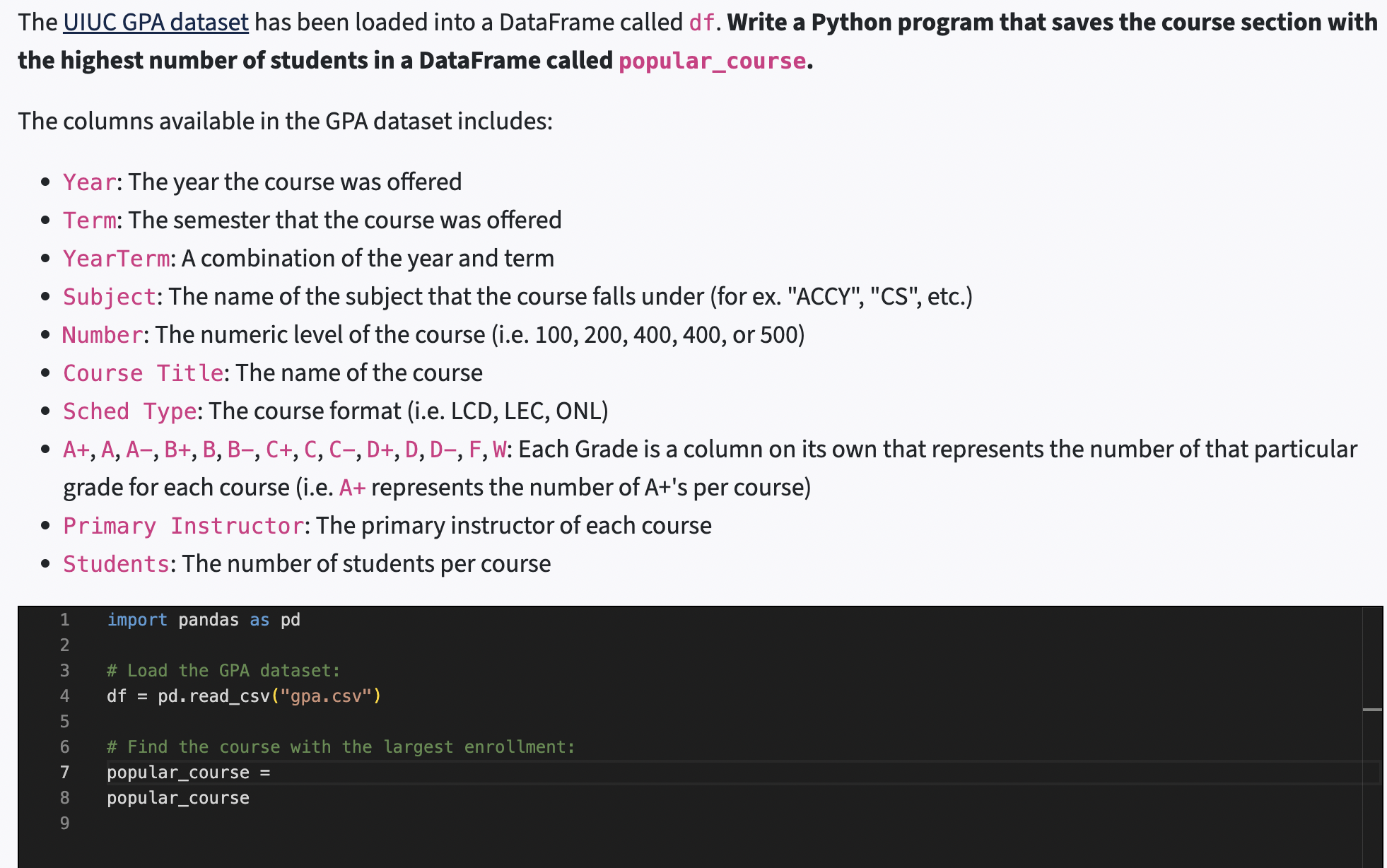This screenshot has height=868, width=1387.
Task: Click the df inline code reference
Action: tap(702, 22)
